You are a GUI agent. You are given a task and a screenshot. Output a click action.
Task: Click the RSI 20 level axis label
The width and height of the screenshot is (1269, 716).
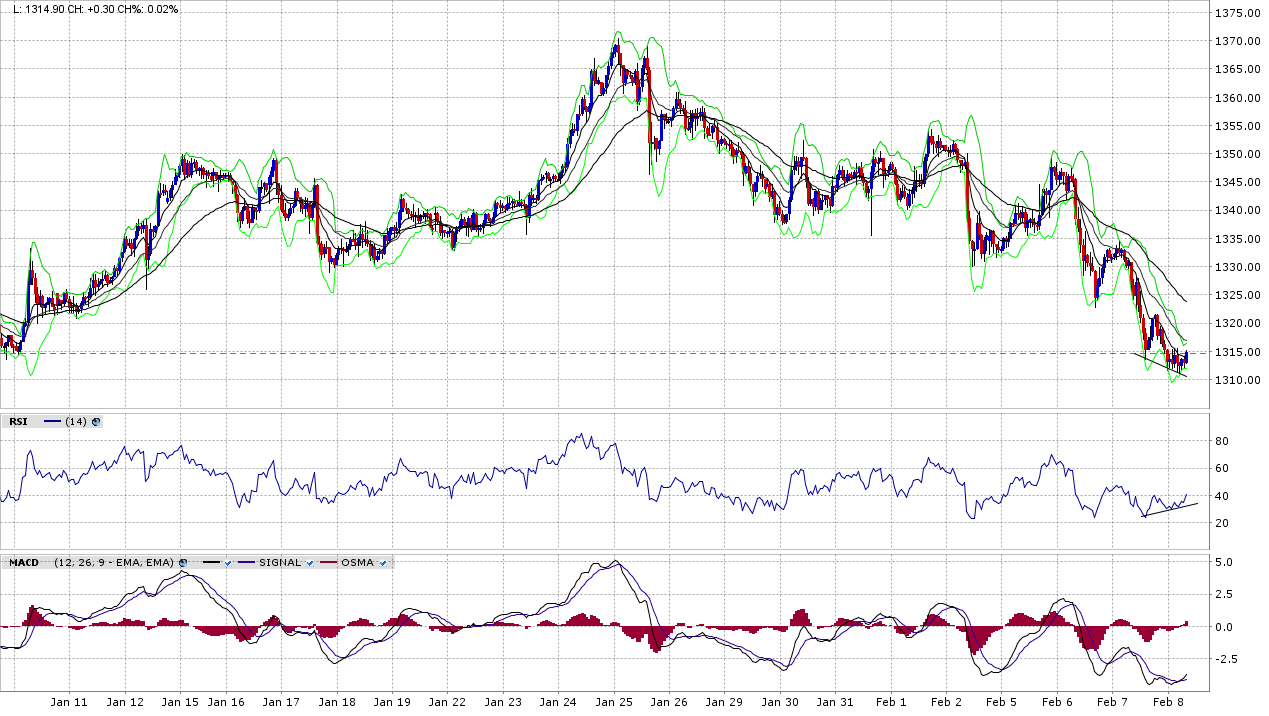(1221, 523)
